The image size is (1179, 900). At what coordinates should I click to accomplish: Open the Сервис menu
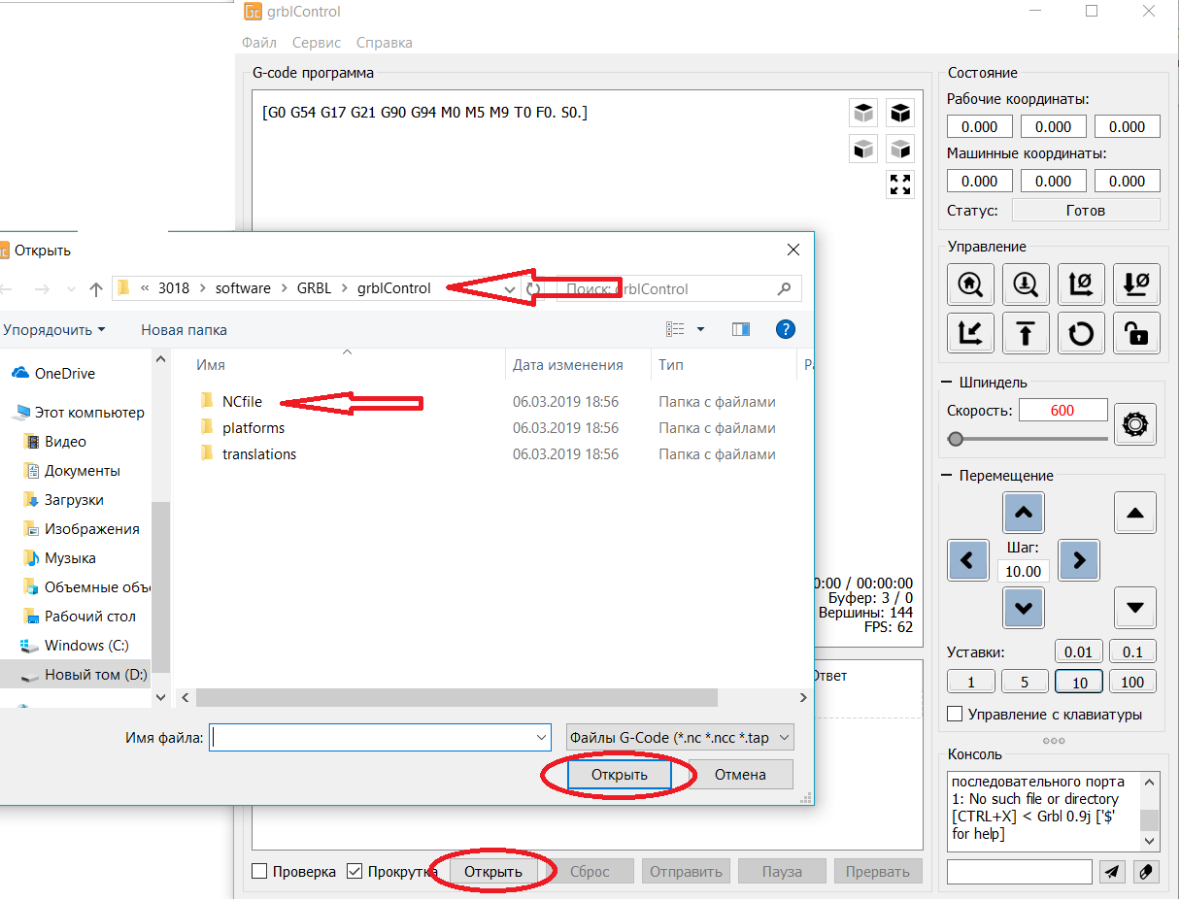[317, 43]
